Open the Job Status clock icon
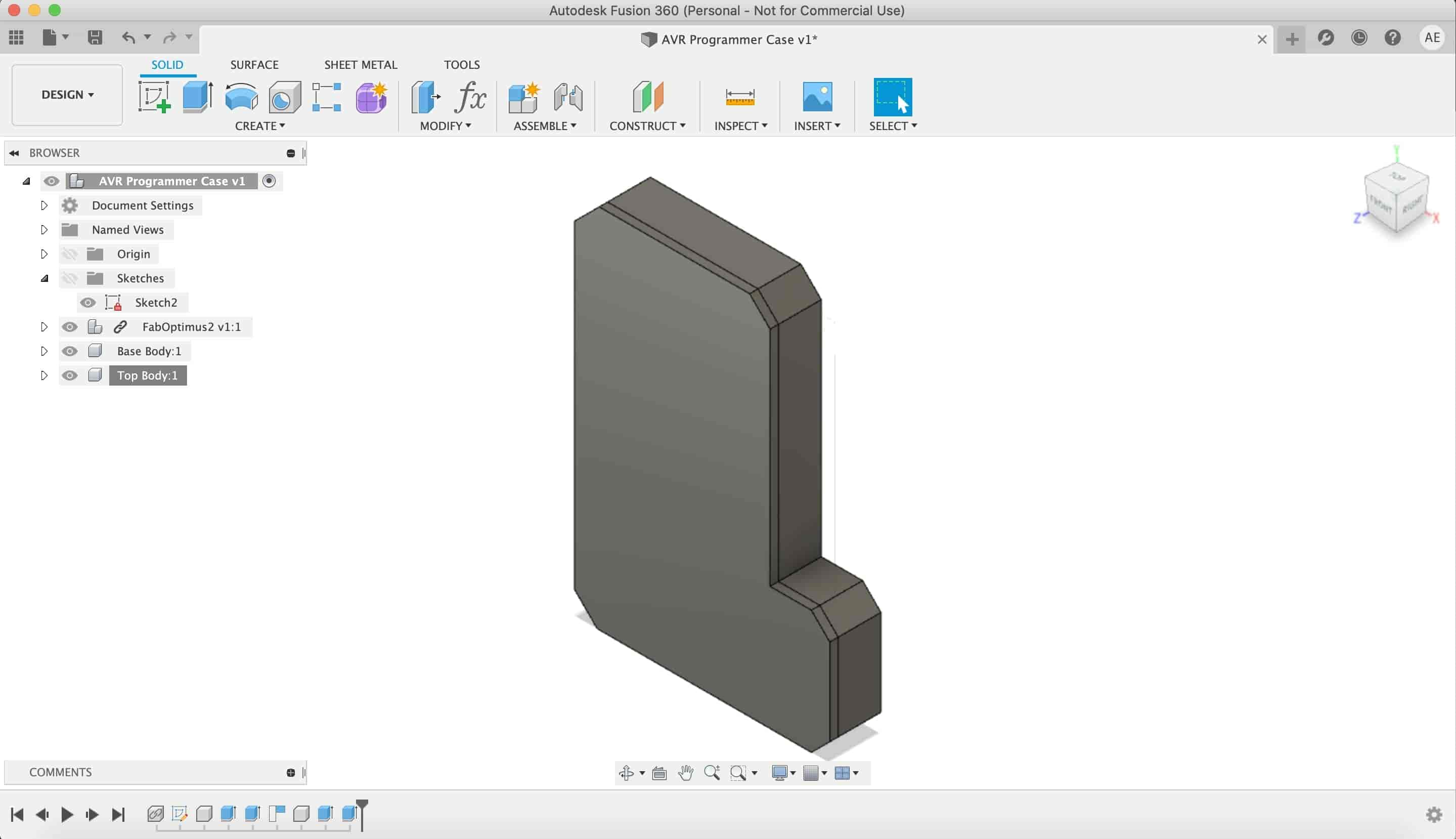Viewport: 1456px width, 839px height. 1359,38
